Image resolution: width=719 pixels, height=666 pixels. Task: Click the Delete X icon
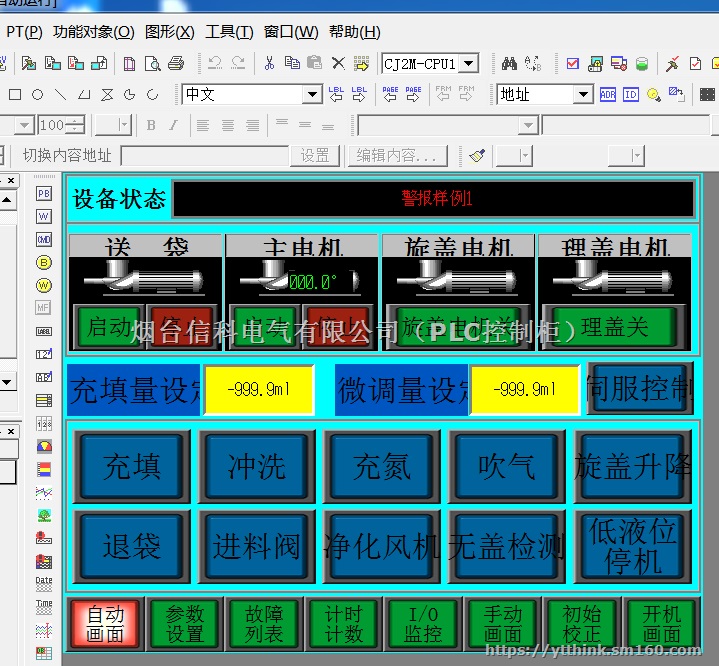coord(338,63)
